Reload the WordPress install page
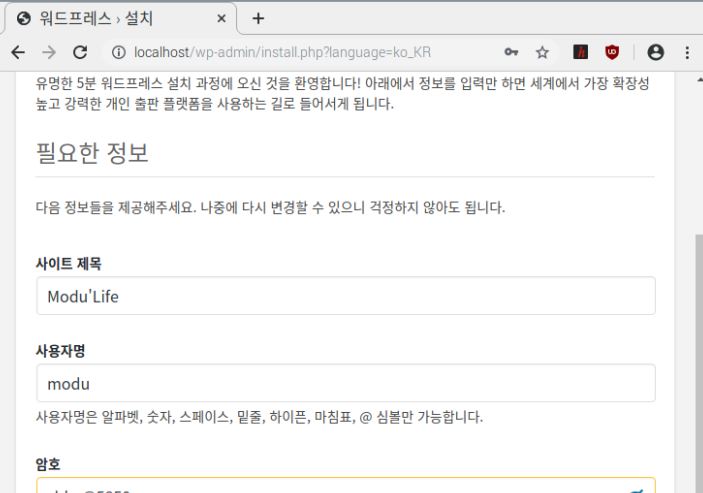 point(80,52)
